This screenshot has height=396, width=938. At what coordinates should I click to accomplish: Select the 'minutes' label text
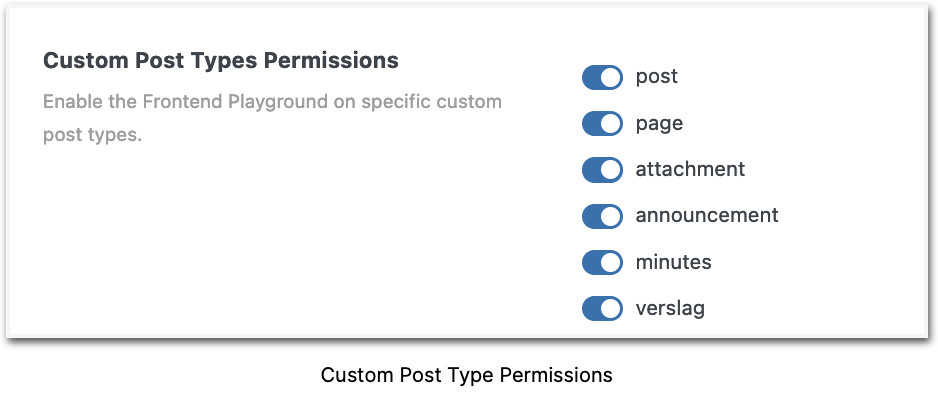point(673,262)
